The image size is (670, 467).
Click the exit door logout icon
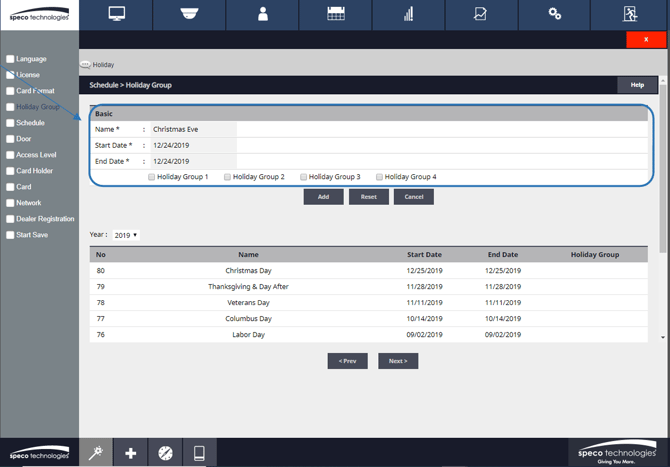click(630, 15)
